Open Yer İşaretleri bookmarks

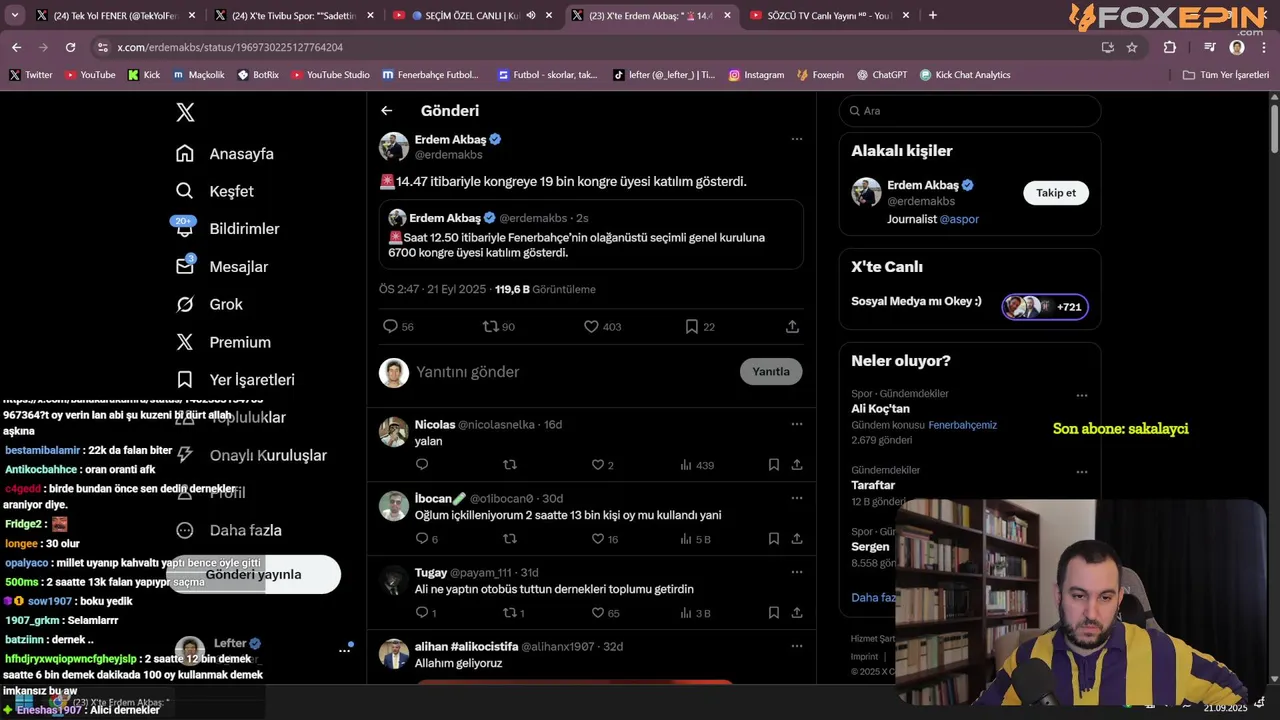click(235, 380)
